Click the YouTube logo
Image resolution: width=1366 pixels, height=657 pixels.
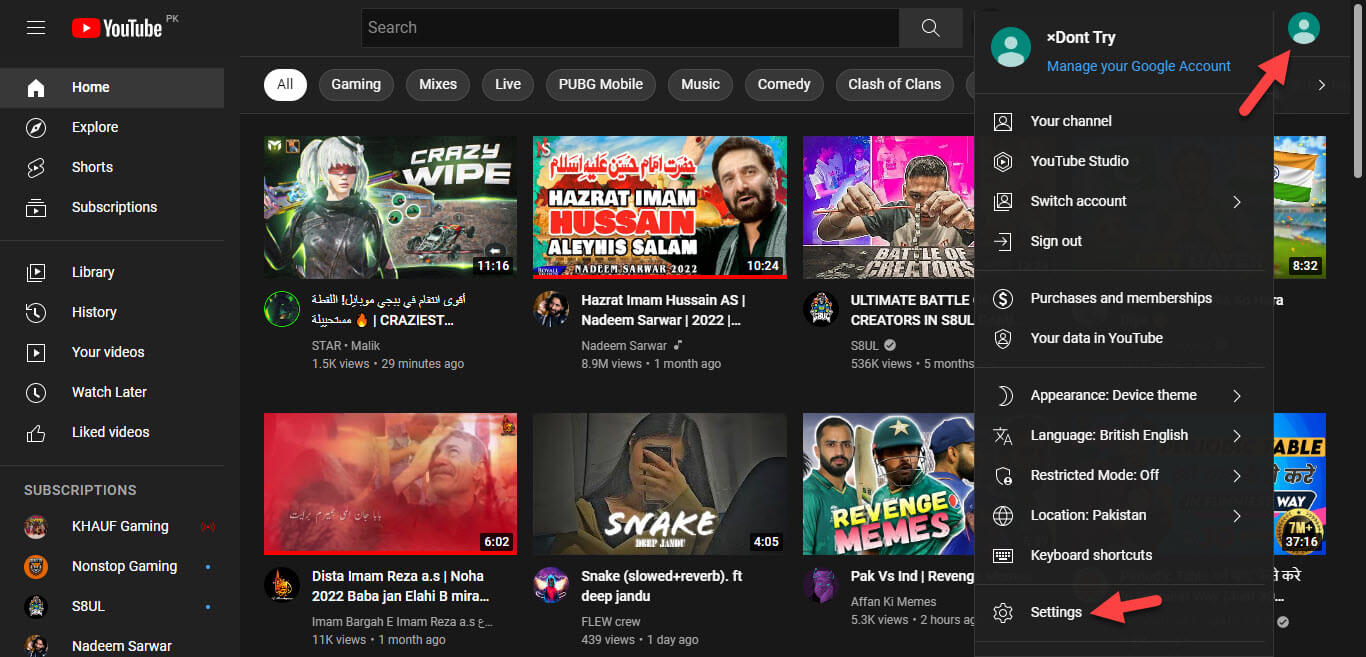coord(117,28)
